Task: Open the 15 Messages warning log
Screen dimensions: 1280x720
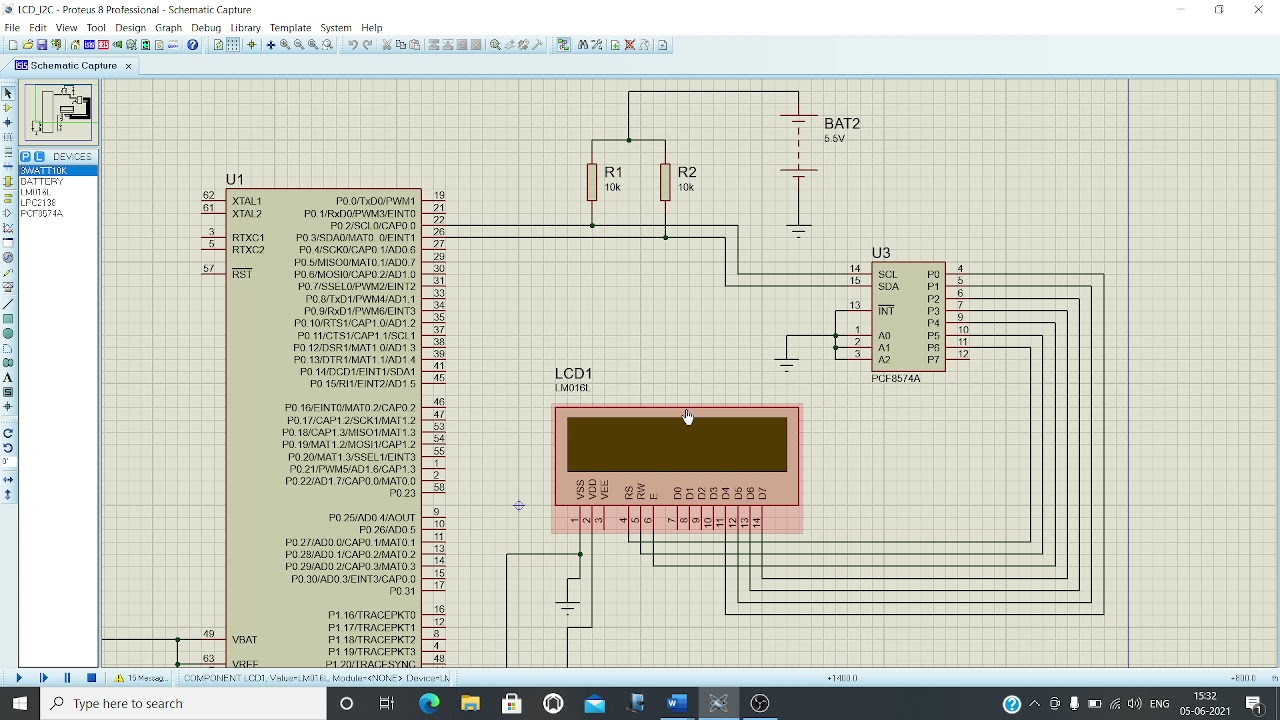Action: tap(141, 678)
